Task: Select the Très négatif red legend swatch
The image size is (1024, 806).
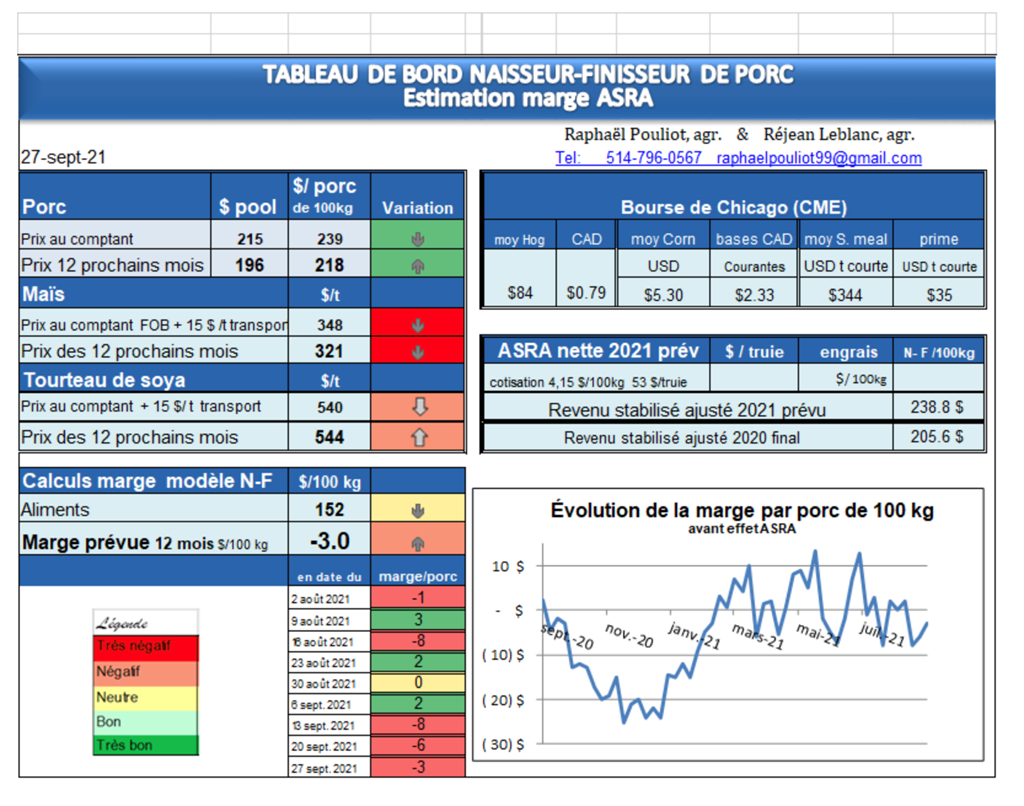Action: (x=146, y=646)
